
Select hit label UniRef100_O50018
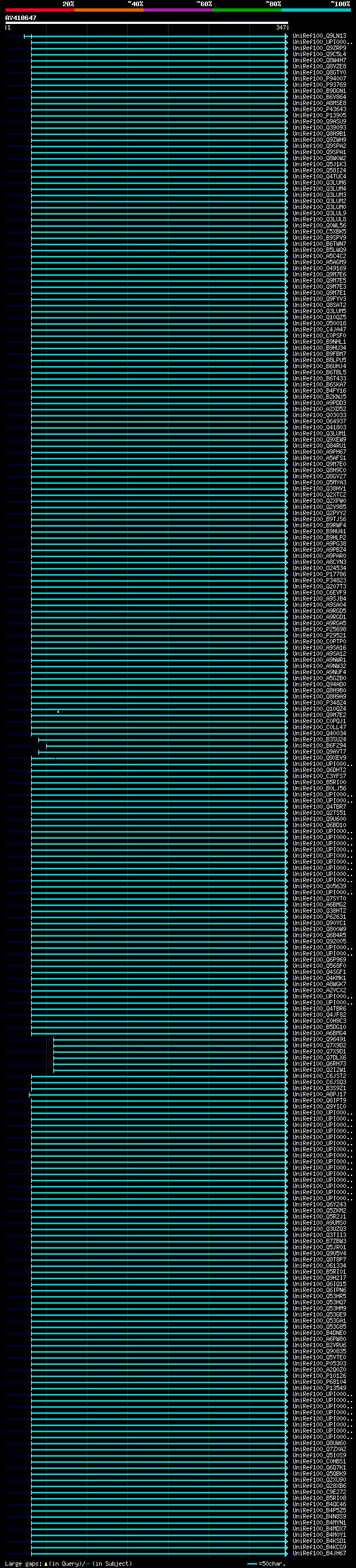pos(319,324)
